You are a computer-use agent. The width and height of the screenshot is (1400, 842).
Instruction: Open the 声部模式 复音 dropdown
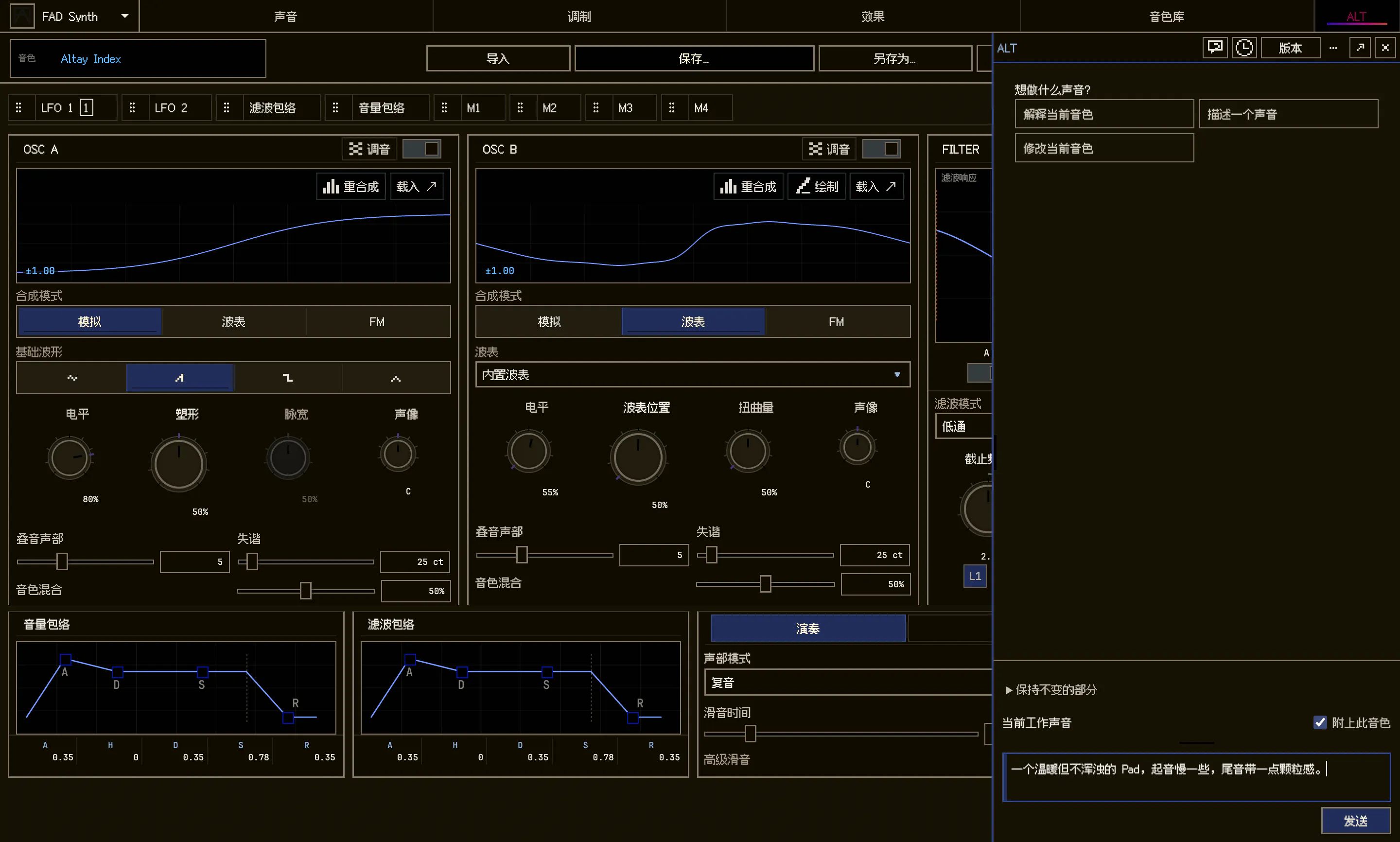[848, 683]
